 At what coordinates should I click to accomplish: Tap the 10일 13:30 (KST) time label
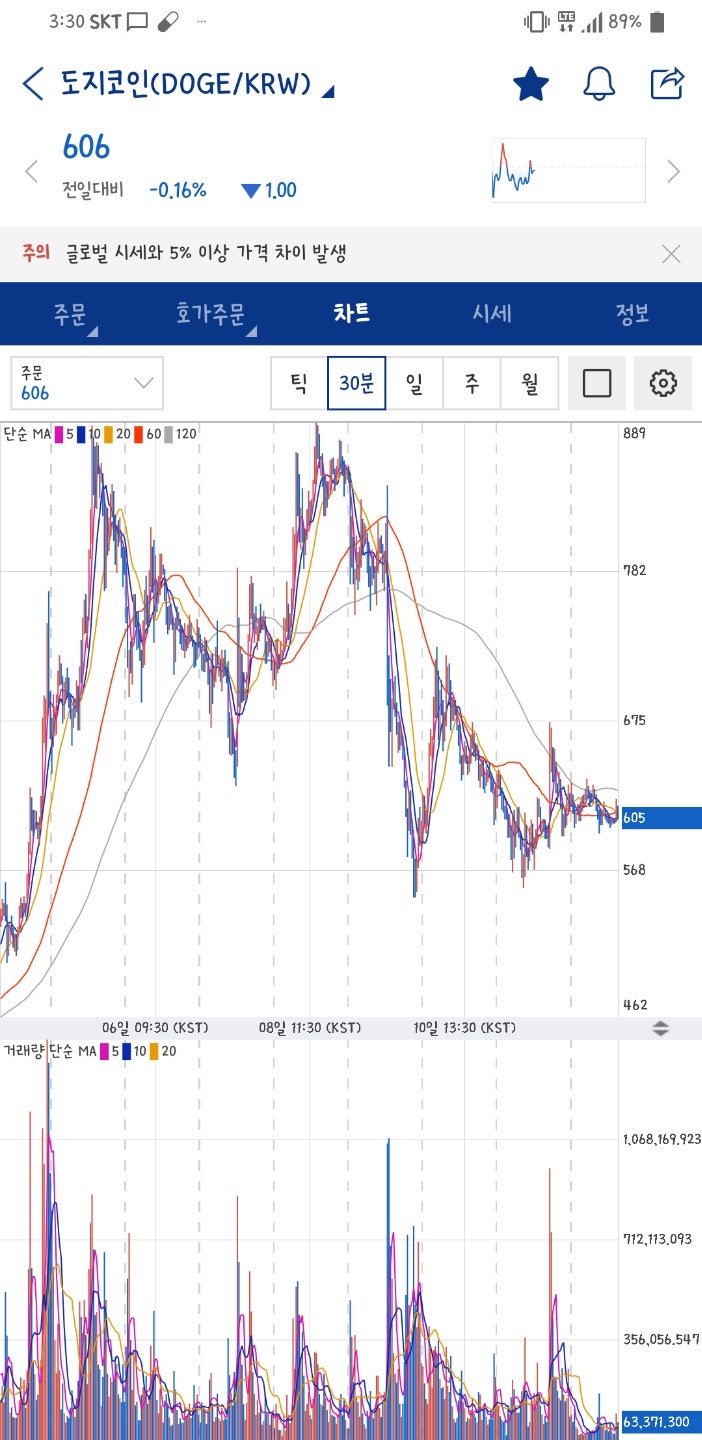[x=464, y=1028]
